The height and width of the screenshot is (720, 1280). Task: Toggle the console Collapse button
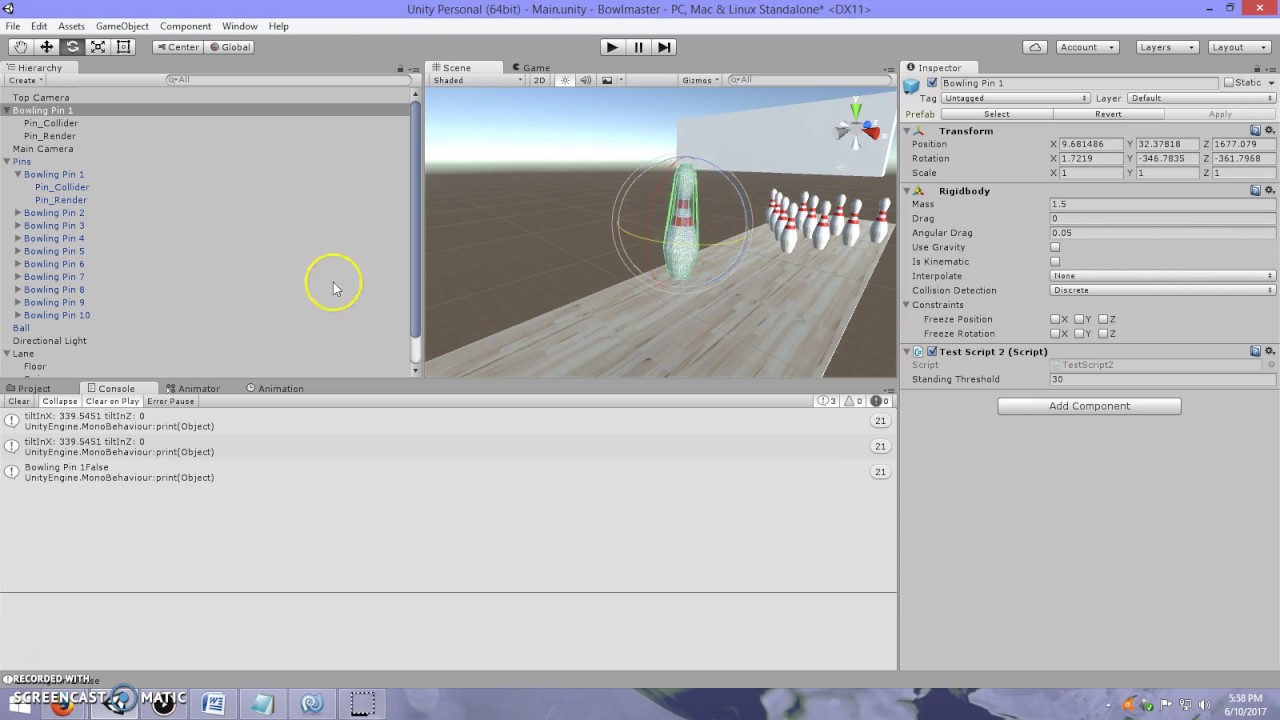[60, 401]
